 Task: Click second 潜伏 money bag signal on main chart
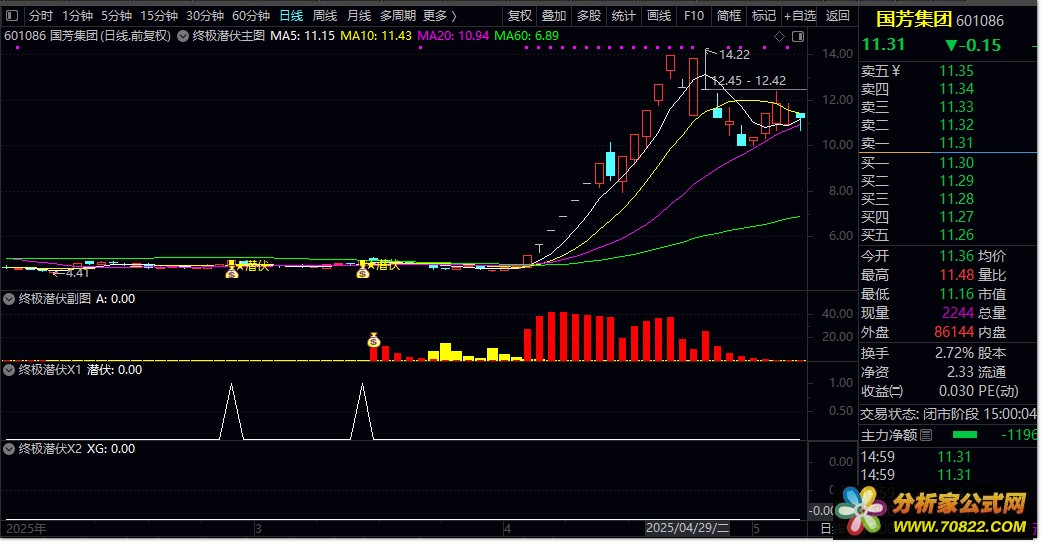click(363, 270)
